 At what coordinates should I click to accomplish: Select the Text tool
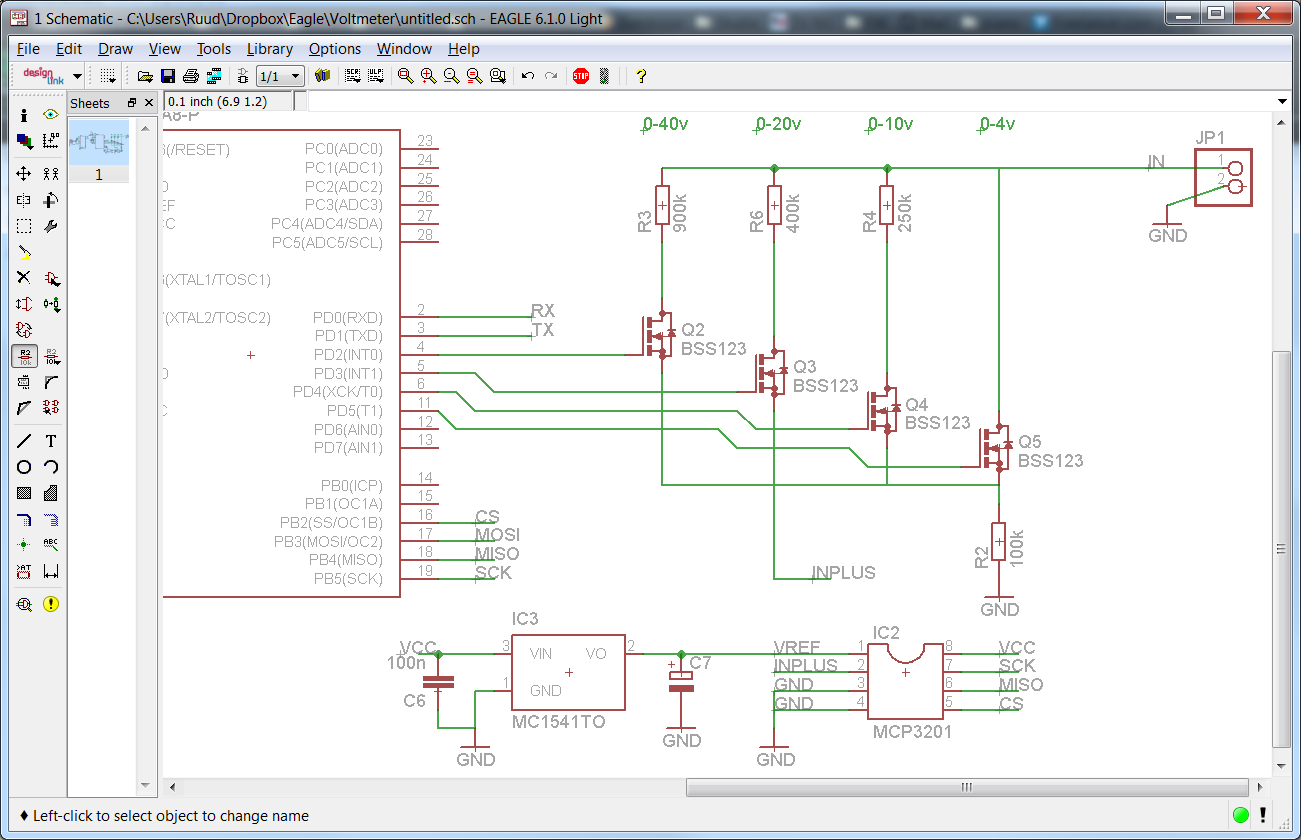coord(51,440)
